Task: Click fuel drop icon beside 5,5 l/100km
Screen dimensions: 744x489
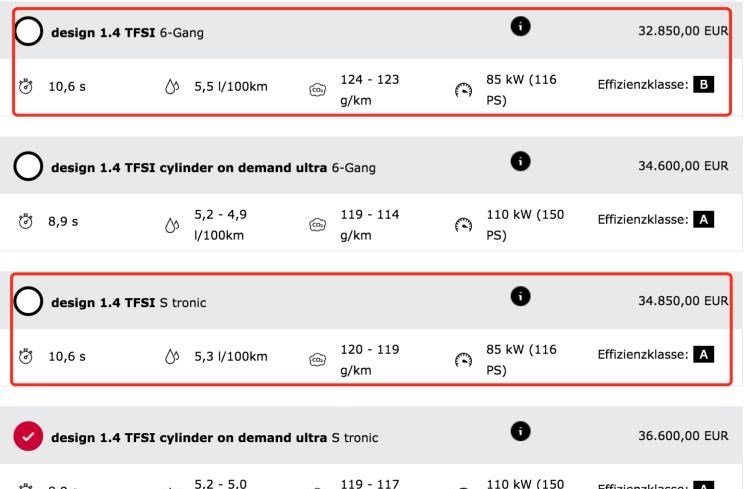Action: (x=172, y=87)
